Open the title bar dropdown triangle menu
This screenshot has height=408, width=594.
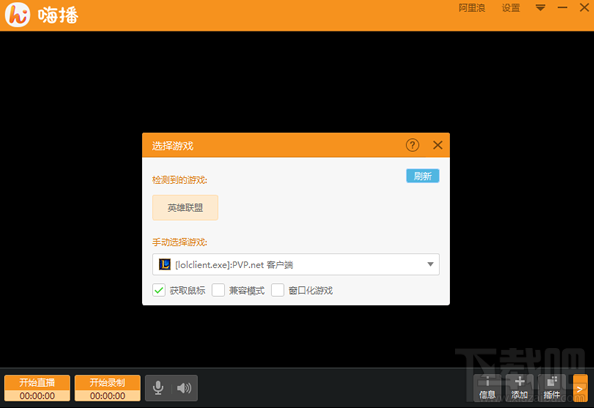point(540,8)
